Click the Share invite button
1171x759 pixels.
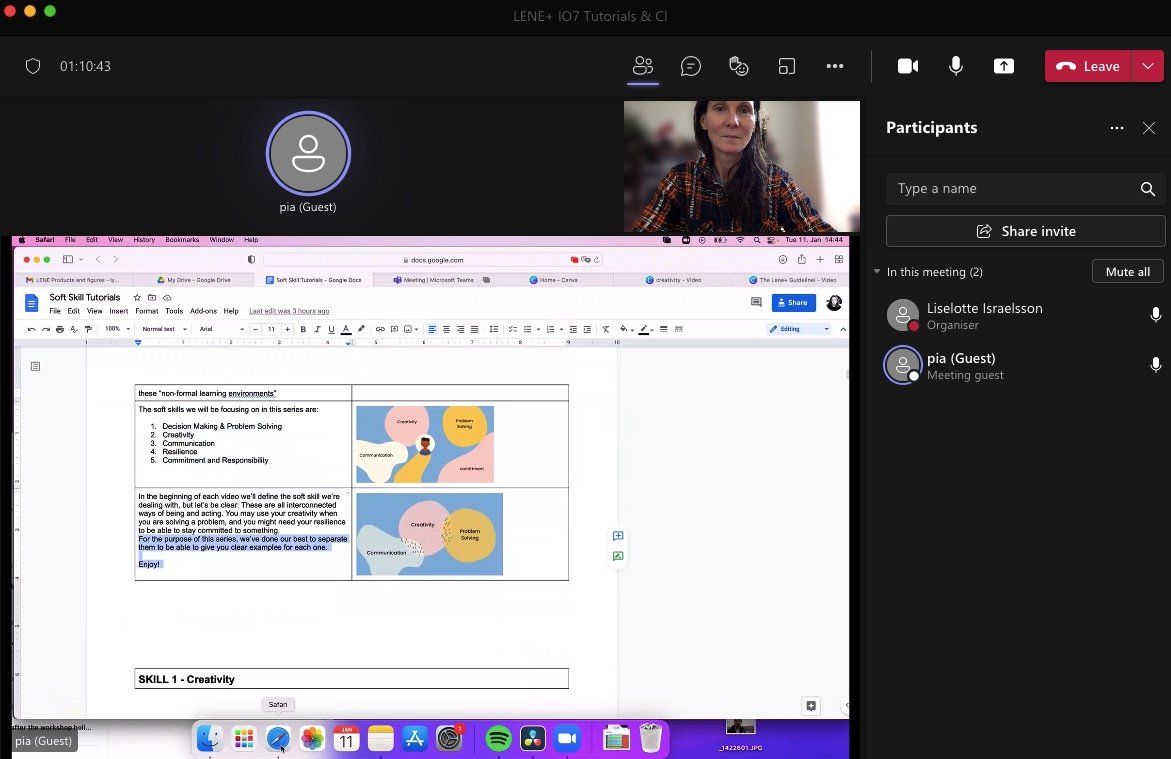point(1025,231)
